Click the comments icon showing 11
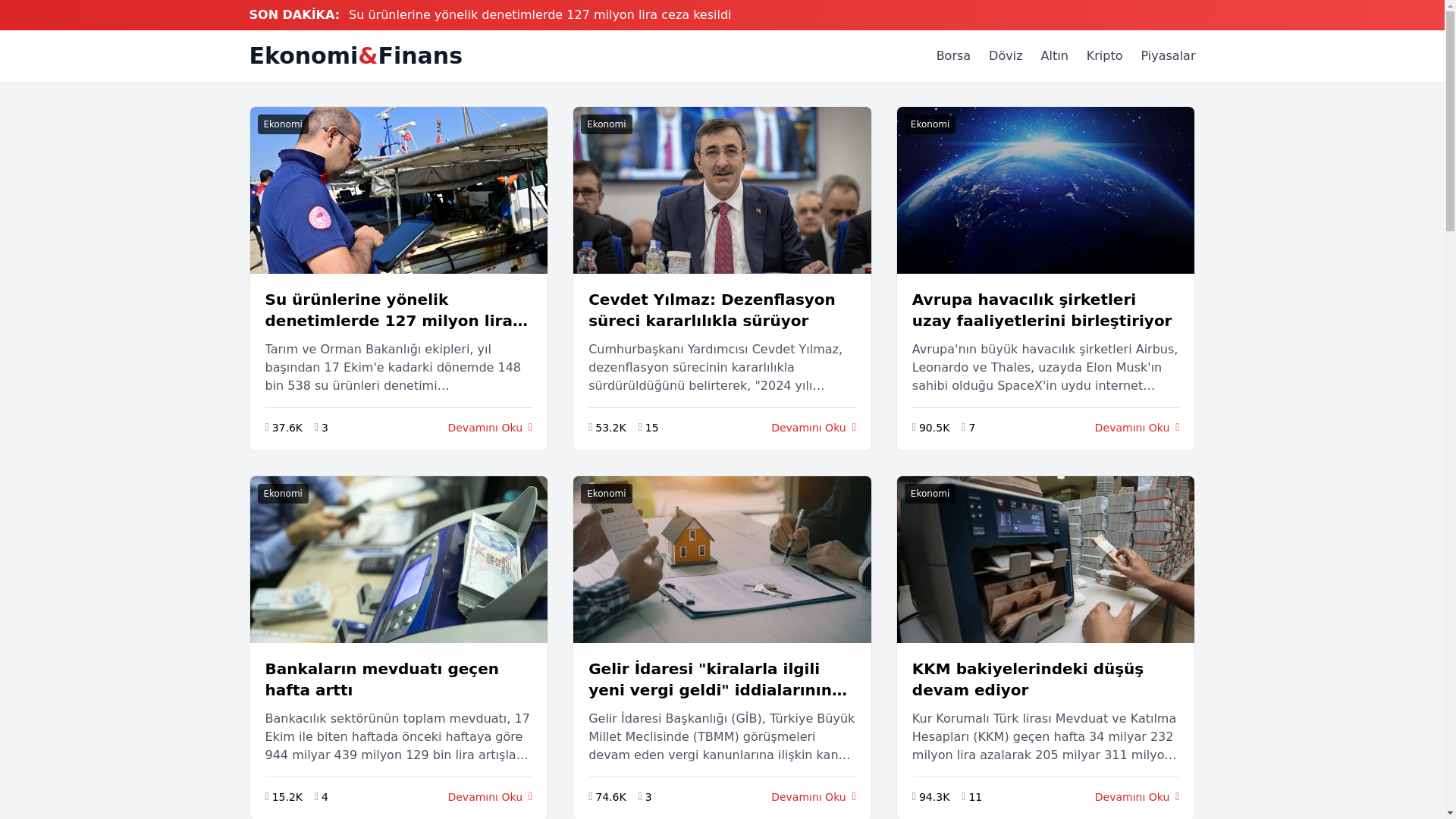Viewport: 1456px width, 819px height. [964, 797]
